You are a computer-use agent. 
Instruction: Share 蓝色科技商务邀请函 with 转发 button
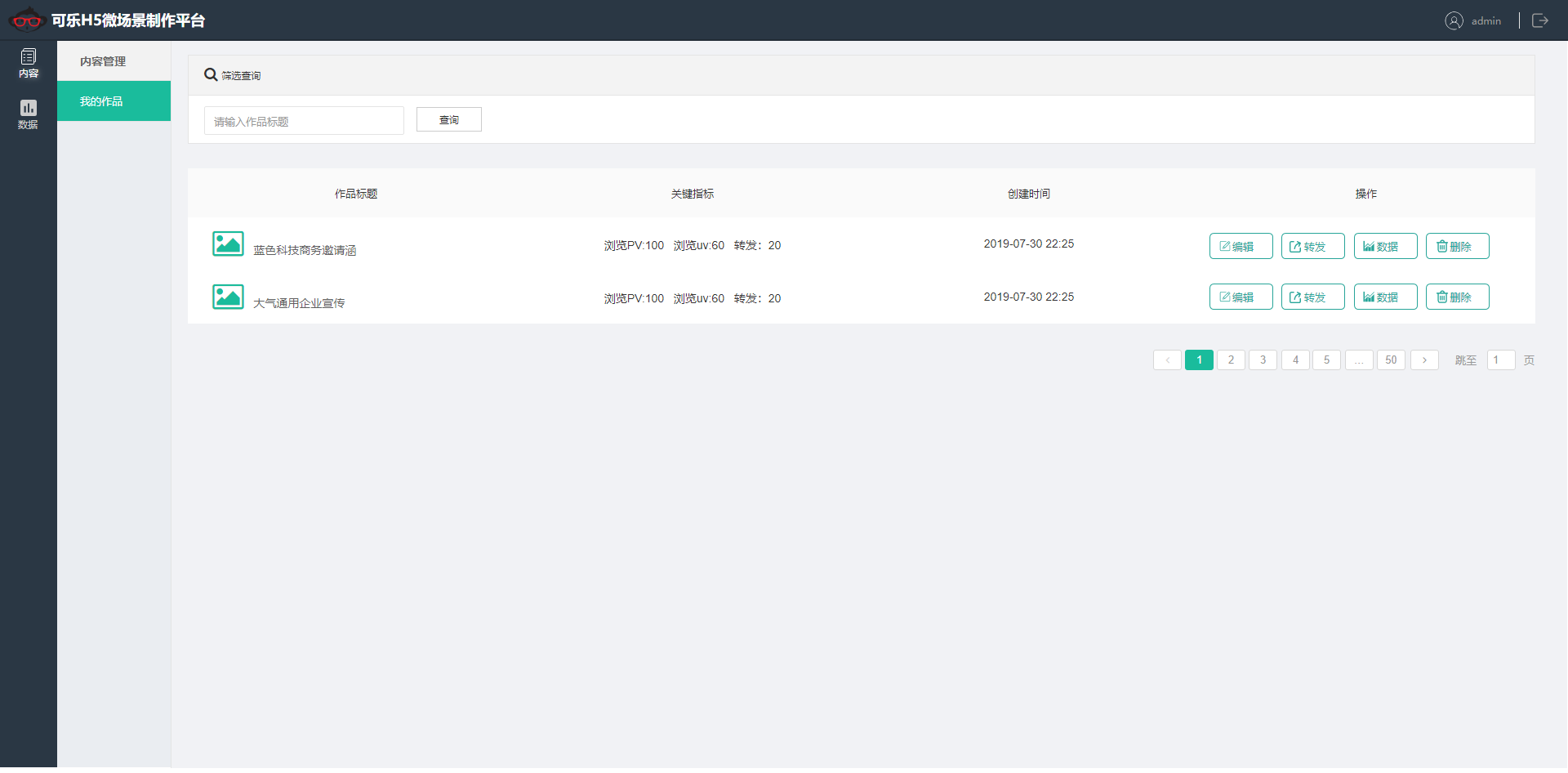pos(1312,246)
